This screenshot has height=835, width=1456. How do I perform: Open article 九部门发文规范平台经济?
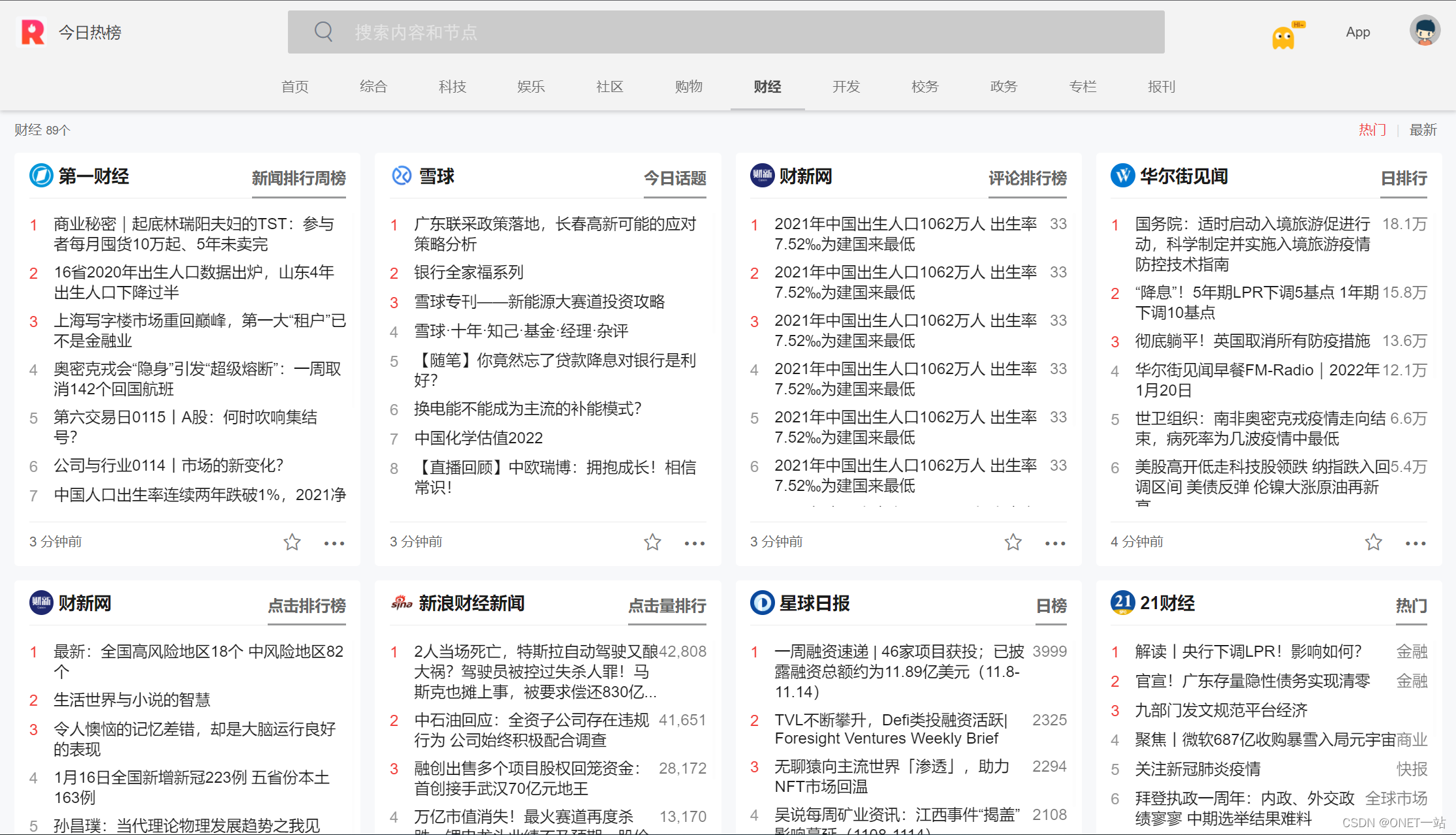1221,710
